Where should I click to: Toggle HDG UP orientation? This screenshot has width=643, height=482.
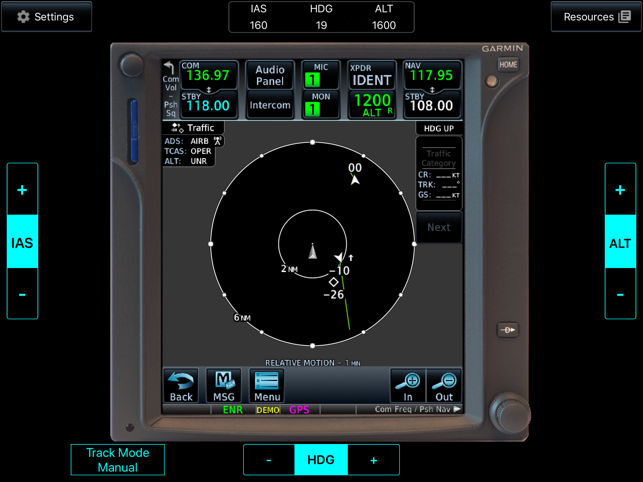coord(439,128)
